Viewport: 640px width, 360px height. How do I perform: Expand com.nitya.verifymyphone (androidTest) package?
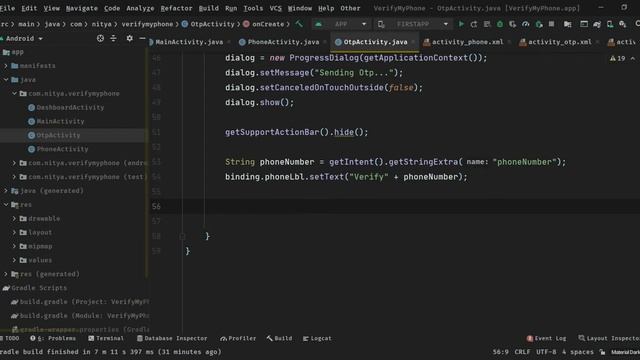tap(14, 163)
